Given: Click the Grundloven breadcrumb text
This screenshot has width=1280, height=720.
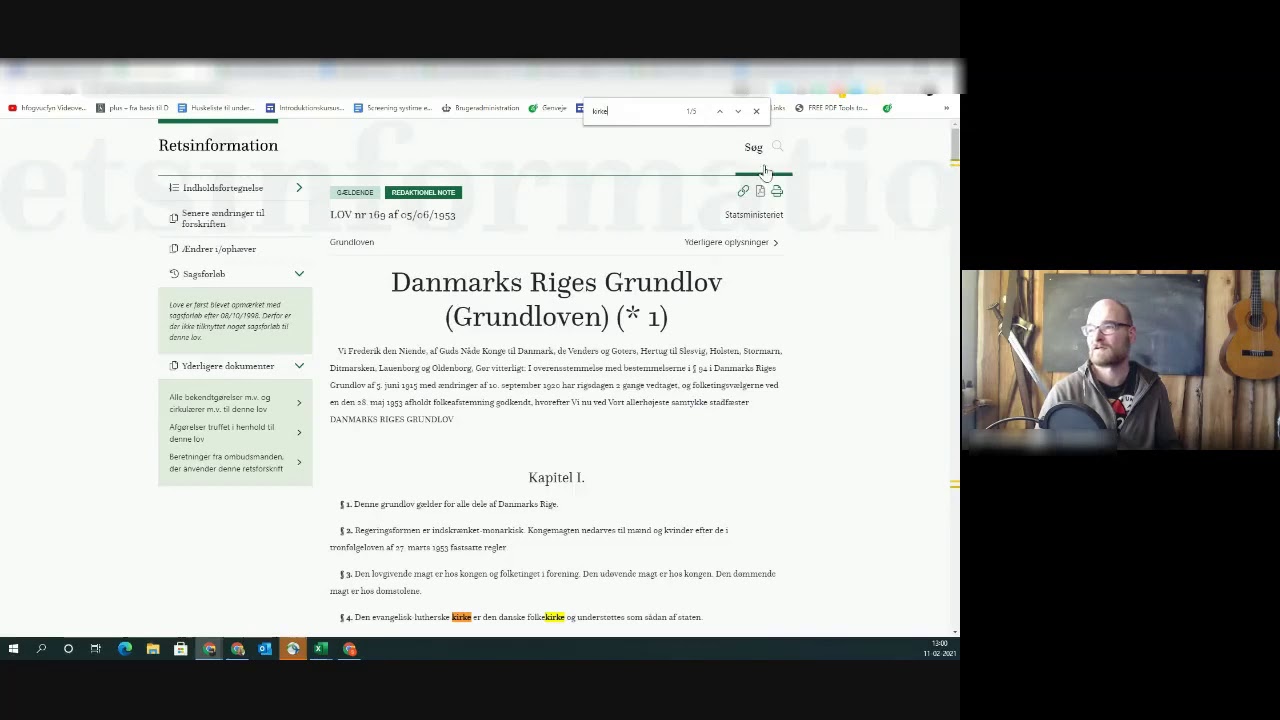Looking at the screenshot, I should pos(352,242).
